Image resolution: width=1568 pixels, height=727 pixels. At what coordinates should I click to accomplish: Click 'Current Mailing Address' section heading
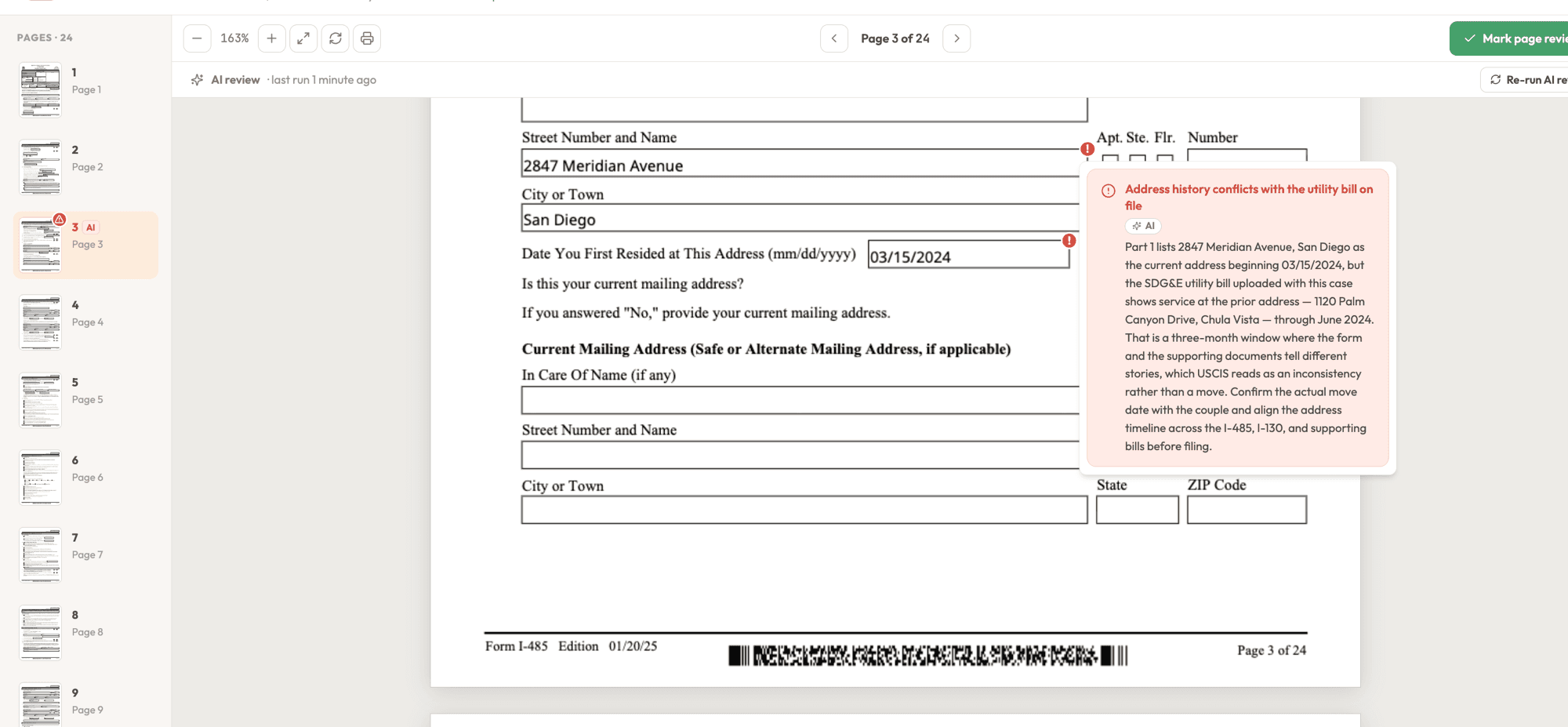[766, 349]
